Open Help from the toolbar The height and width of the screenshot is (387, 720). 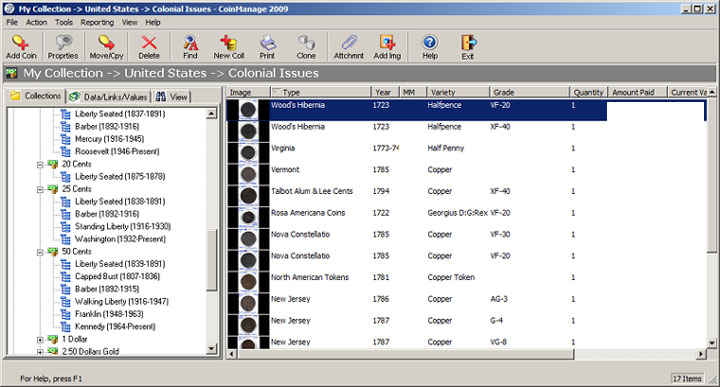pyautogui.click(x=430, y=47)
